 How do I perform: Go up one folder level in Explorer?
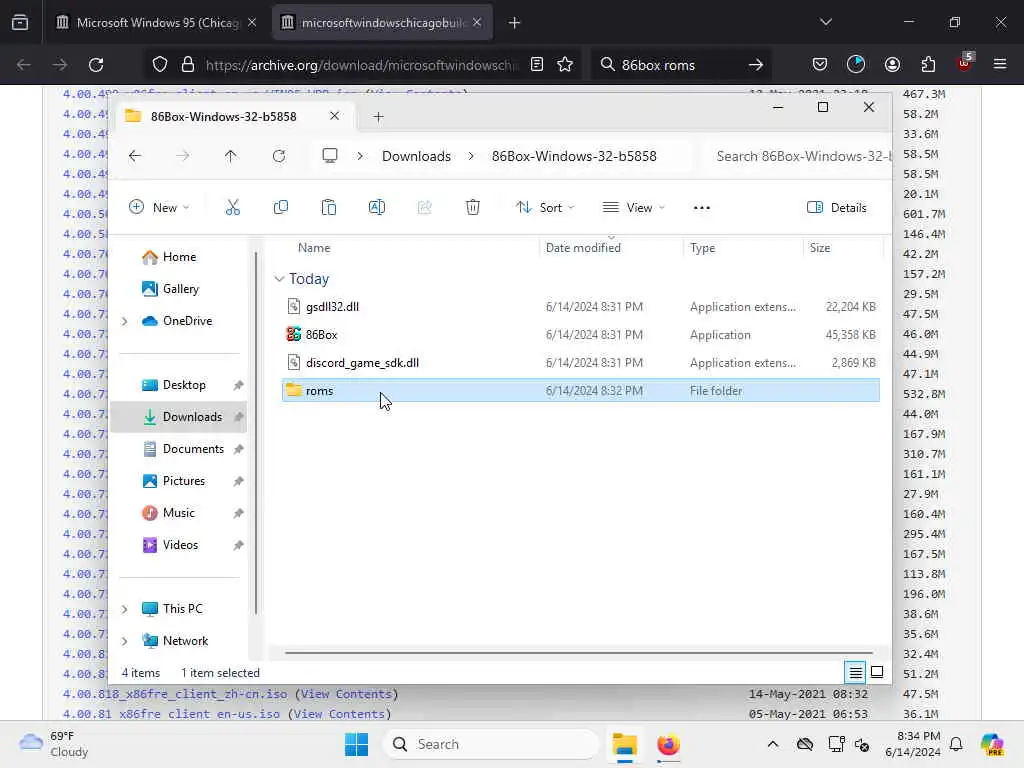[x=231, y=156]
